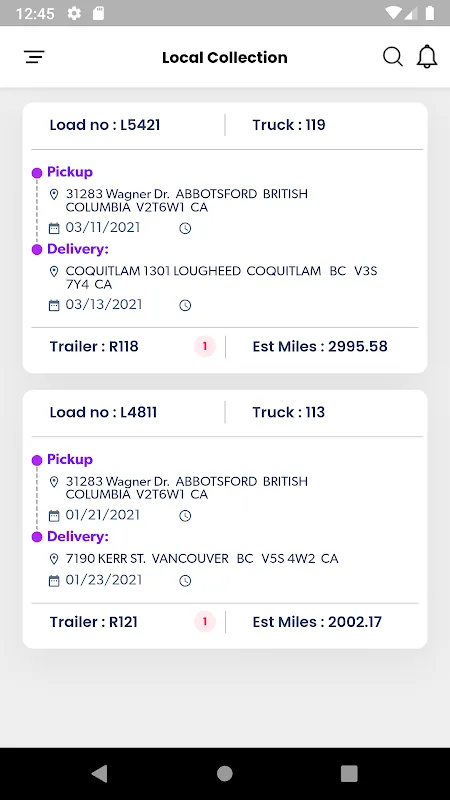Select Truck : 119 label
The image size is (450, 800).
(x=289, y=125)
